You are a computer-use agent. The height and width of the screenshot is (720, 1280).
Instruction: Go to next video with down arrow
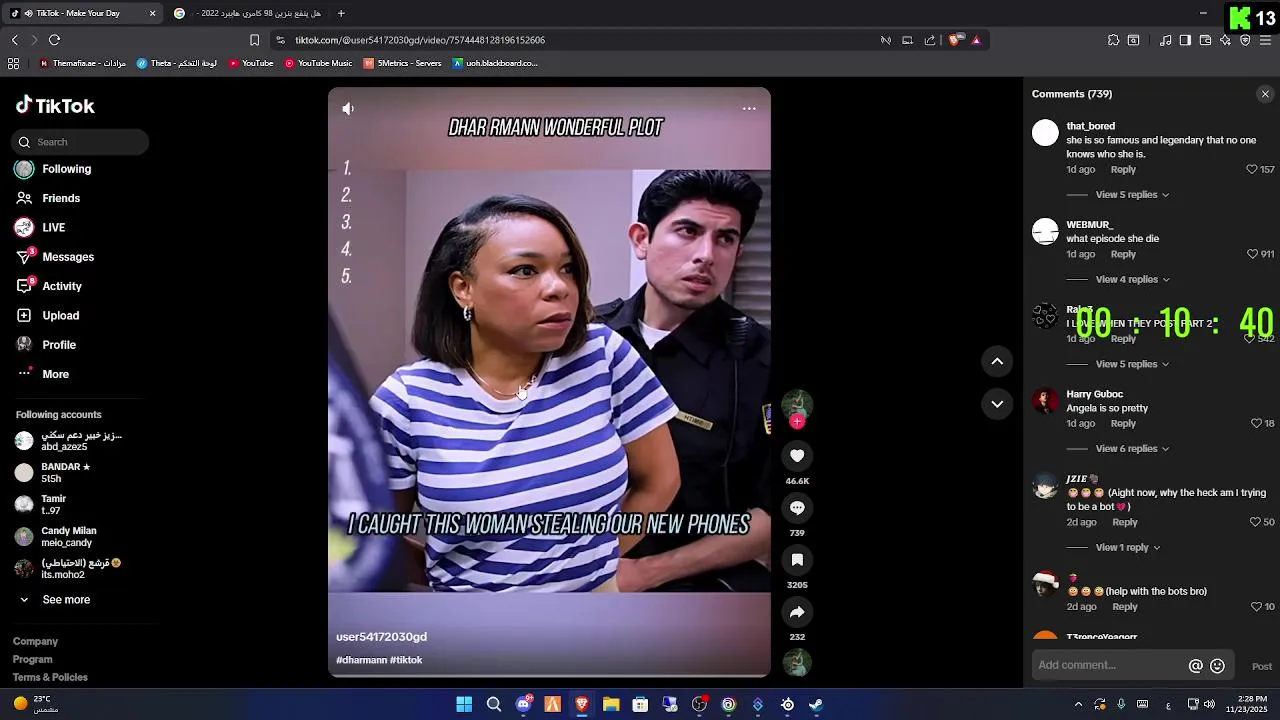(x=997, y=404)
